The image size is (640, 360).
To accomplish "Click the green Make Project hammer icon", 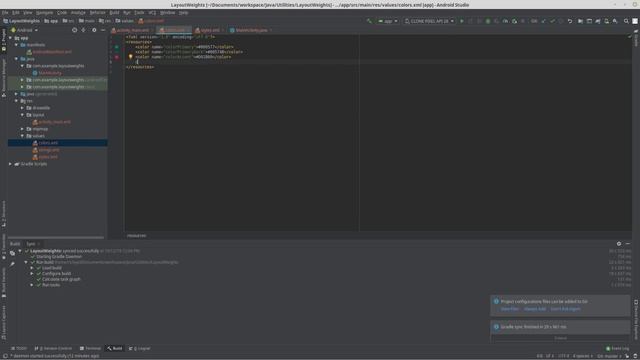I will (x=369, y=21).
